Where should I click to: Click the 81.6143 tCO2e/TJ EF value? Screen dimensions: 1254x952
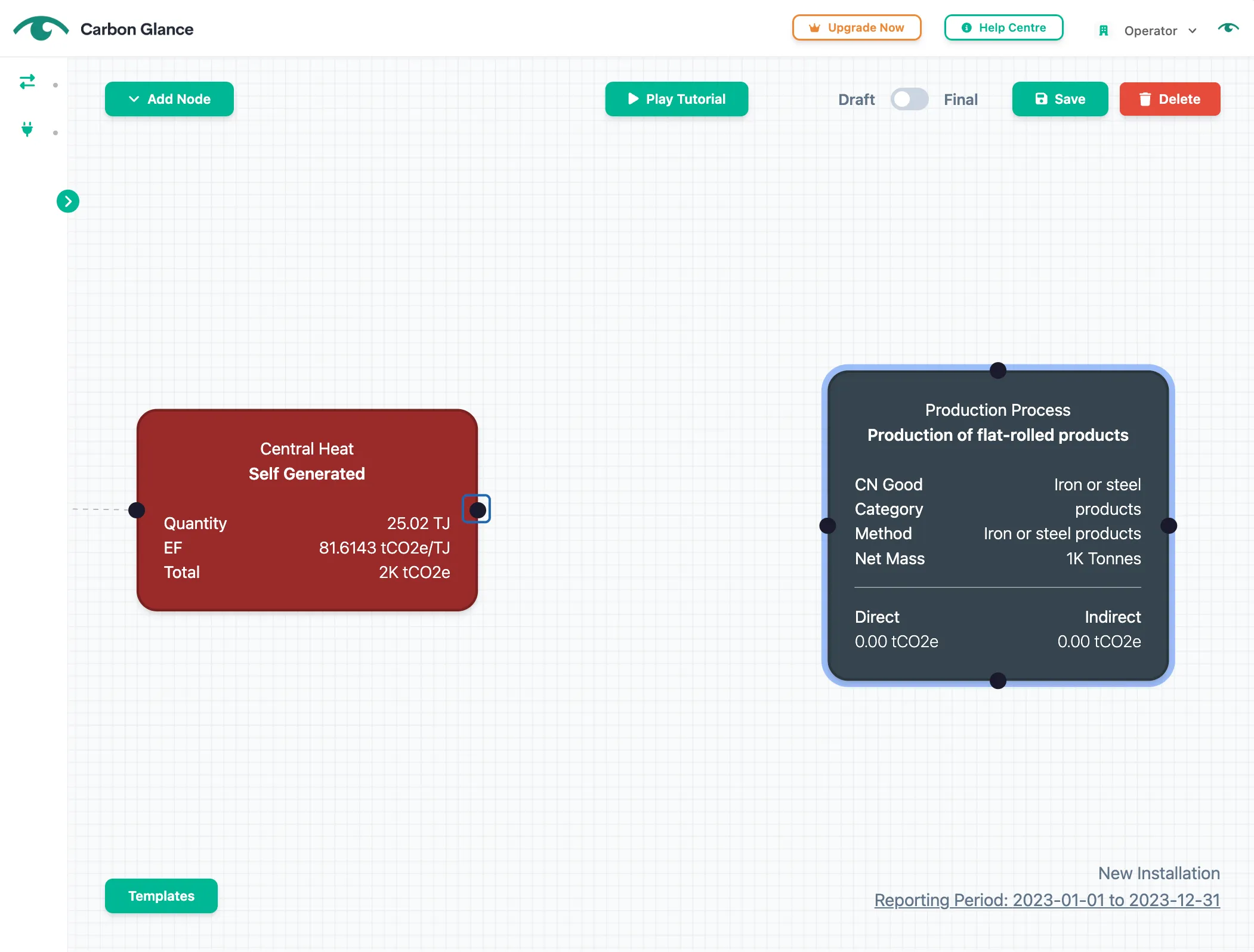click(x=384, y=548)
